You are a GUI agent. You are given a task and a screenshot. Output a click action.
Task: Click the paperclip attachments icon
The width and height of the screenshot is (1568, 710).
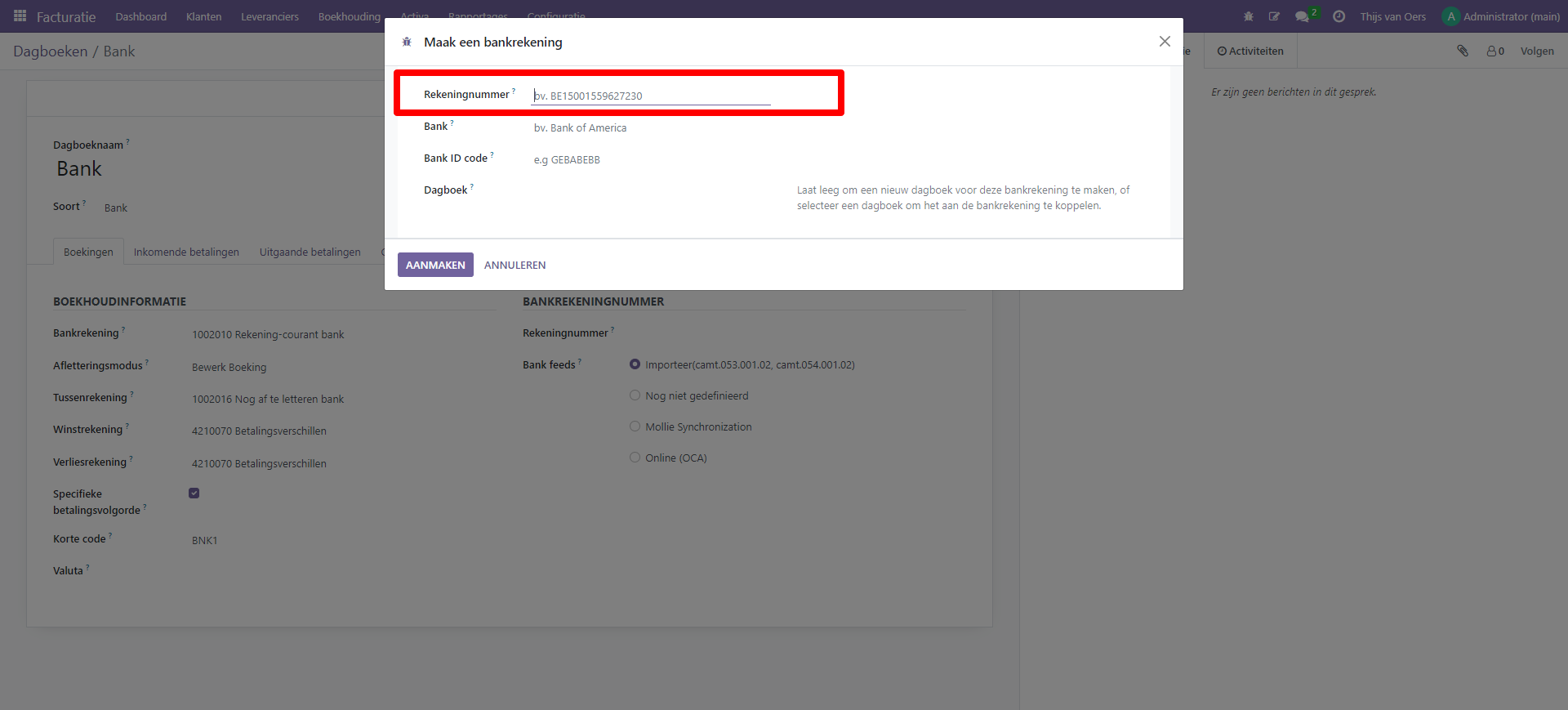[1463, 51]
